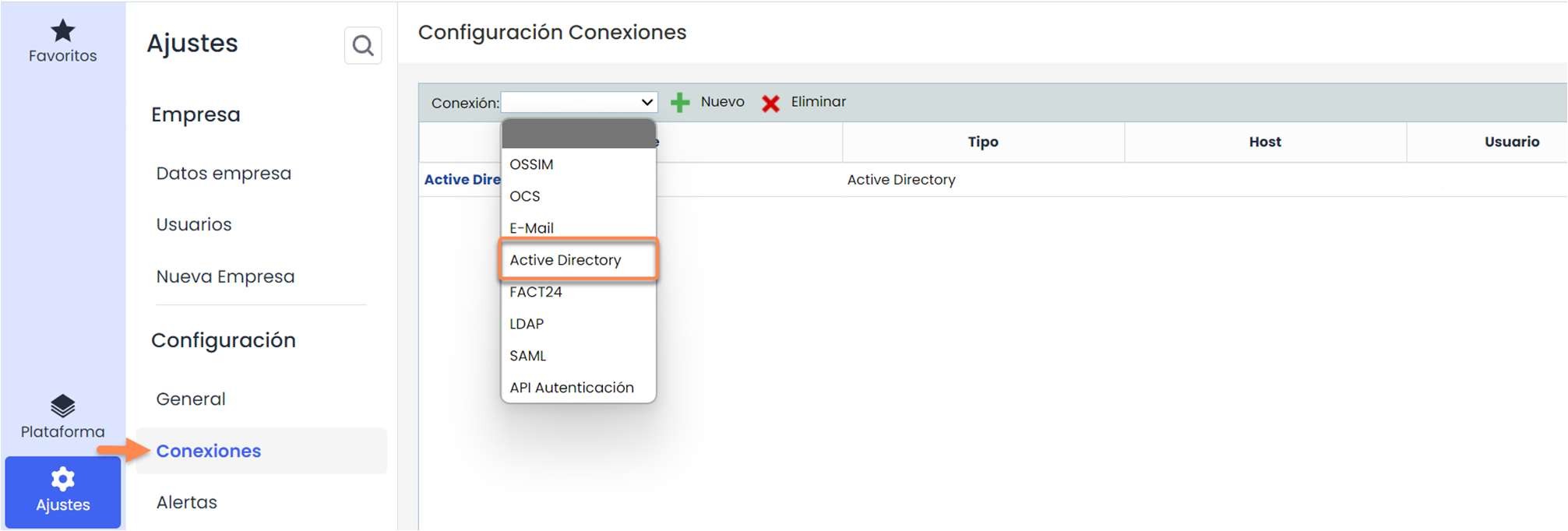The height and width of the screenshot is (531, 1568).
Task: Click the Active Directory connection link
Action: 462,180
